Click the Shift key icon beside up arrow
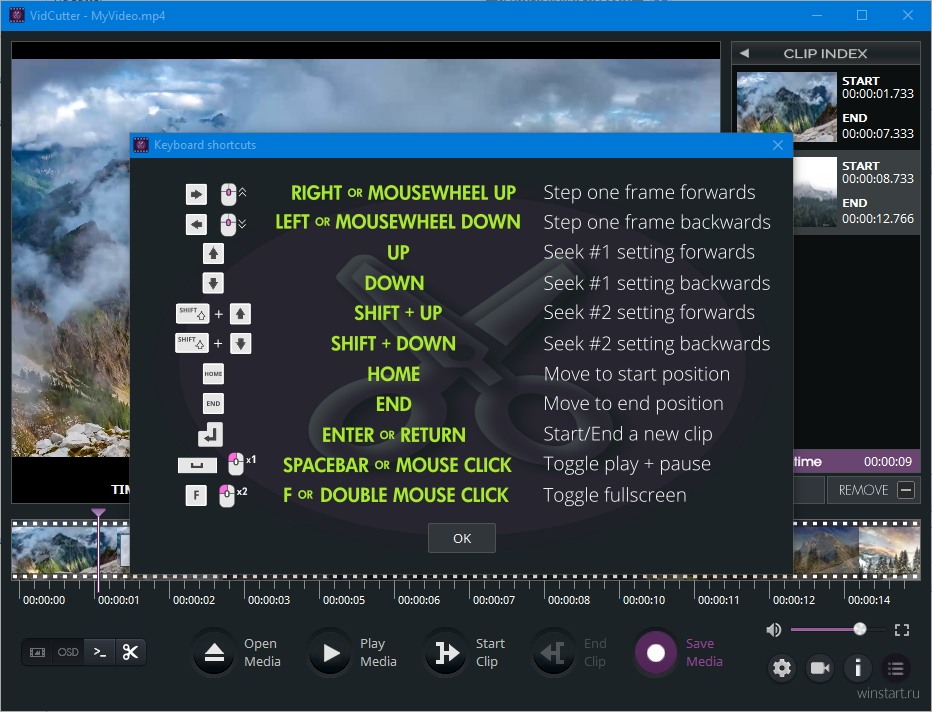The width and height of the screenshot is (932, 712). [x=193, y=313]
